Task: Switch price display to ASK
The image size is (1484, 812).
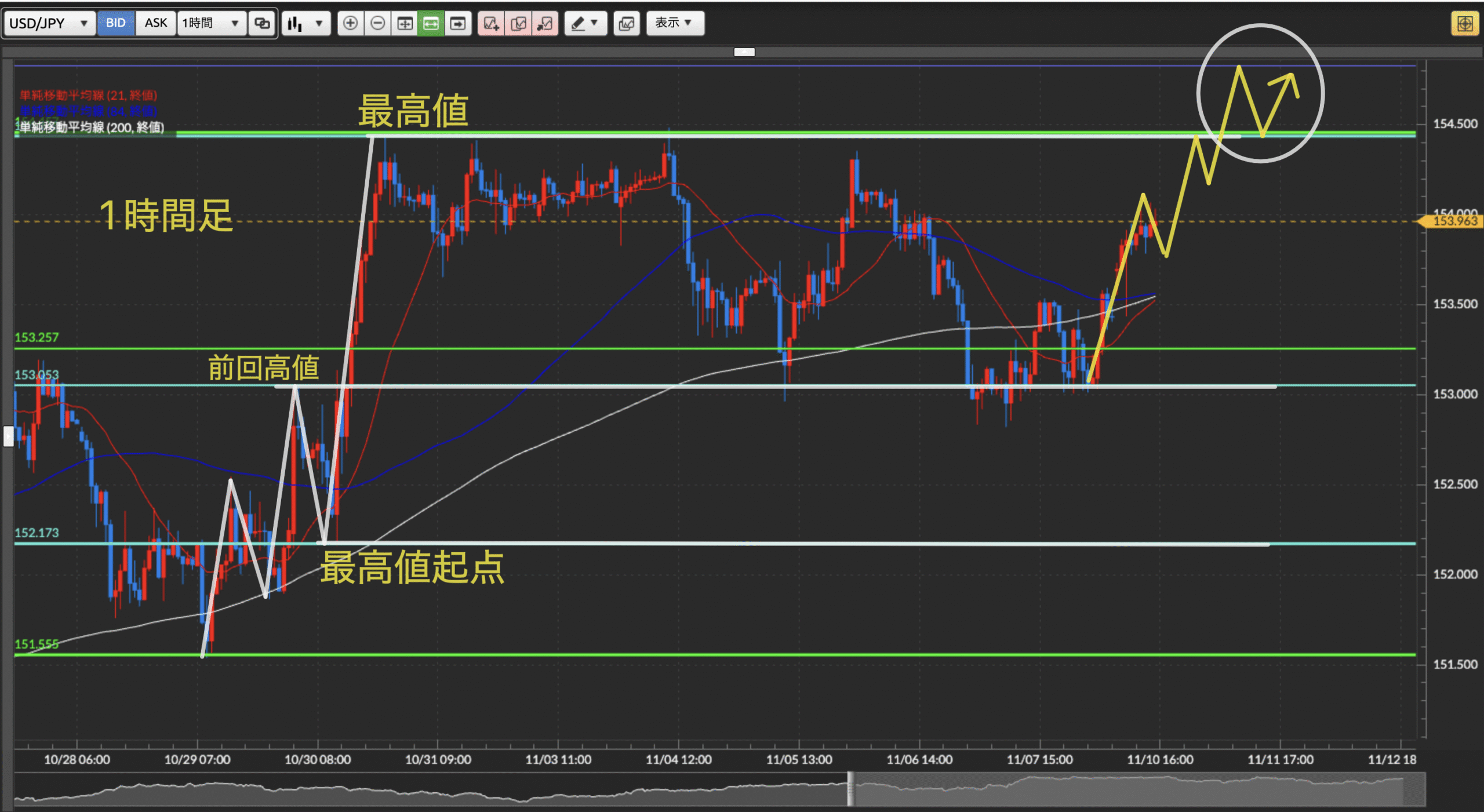Action: (x=155, y=23)
